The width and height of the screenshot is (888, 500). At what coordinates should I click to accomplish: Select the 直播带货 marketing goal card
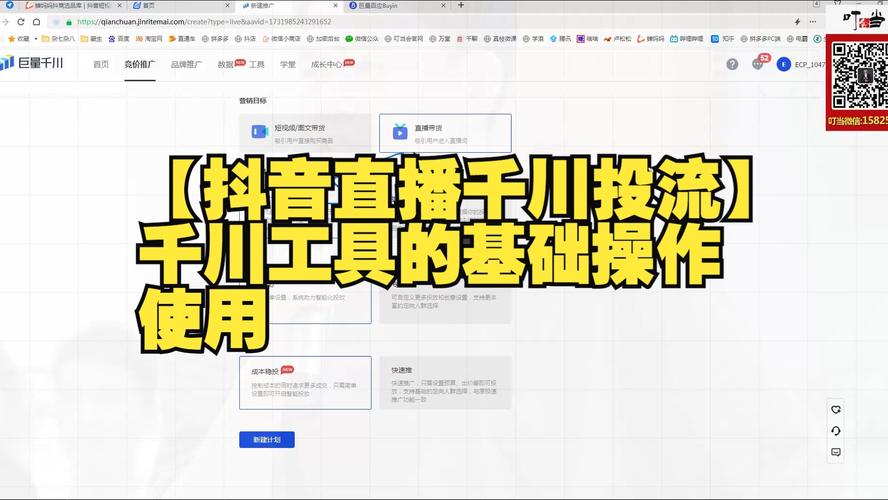445,133
